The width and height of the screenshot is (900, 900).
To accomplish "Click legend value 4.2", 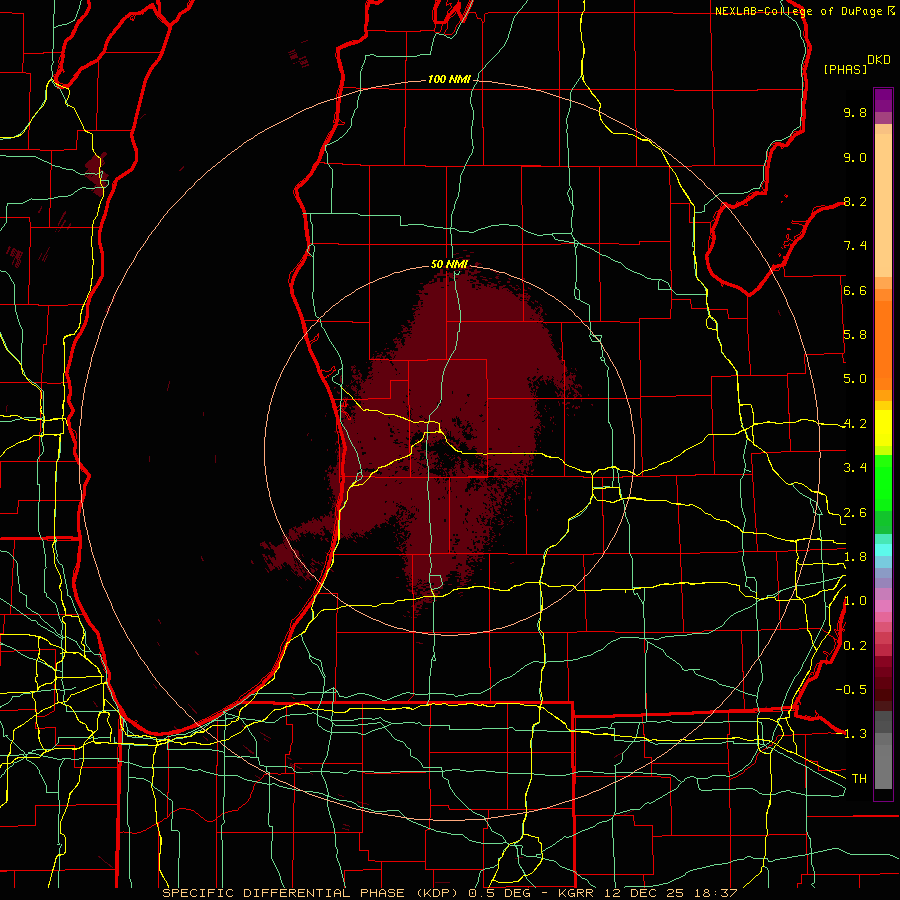I will pos(855,424).
